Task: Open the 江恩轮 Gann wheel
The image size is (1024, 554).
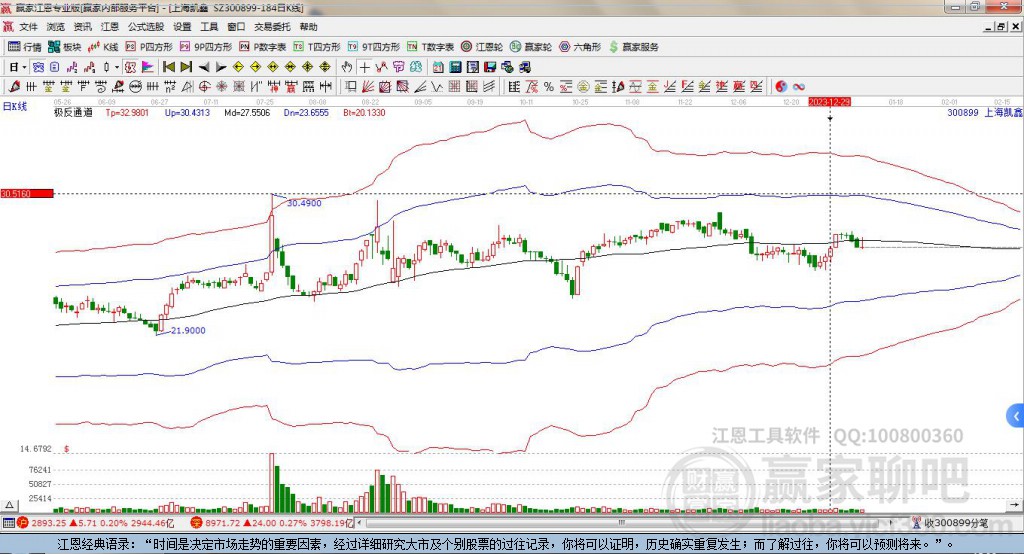Action: click(x=482, y=47)
